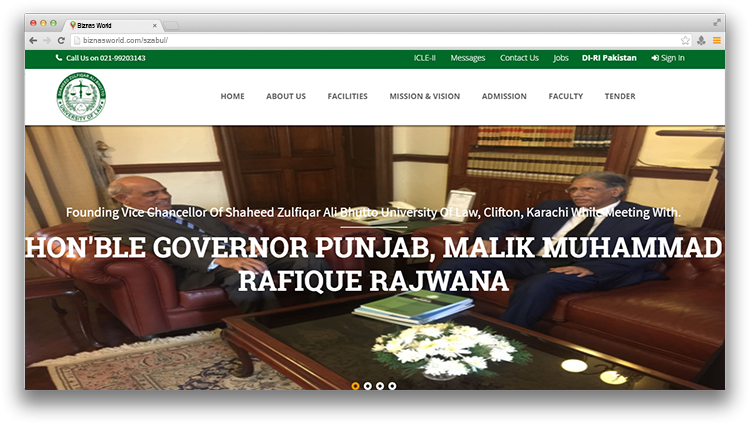Expand the Facilities navigation menu

coord(347,96)
